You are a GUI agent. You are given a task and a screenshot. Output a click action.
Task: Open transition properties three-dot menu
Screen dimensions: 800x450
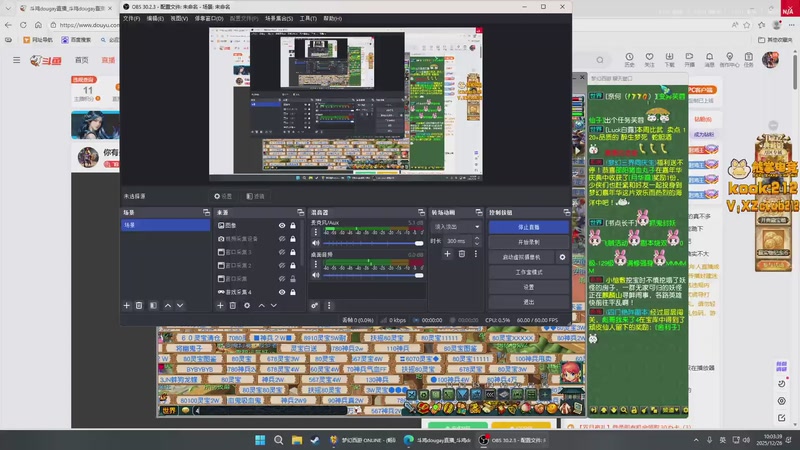coord(476,254)
